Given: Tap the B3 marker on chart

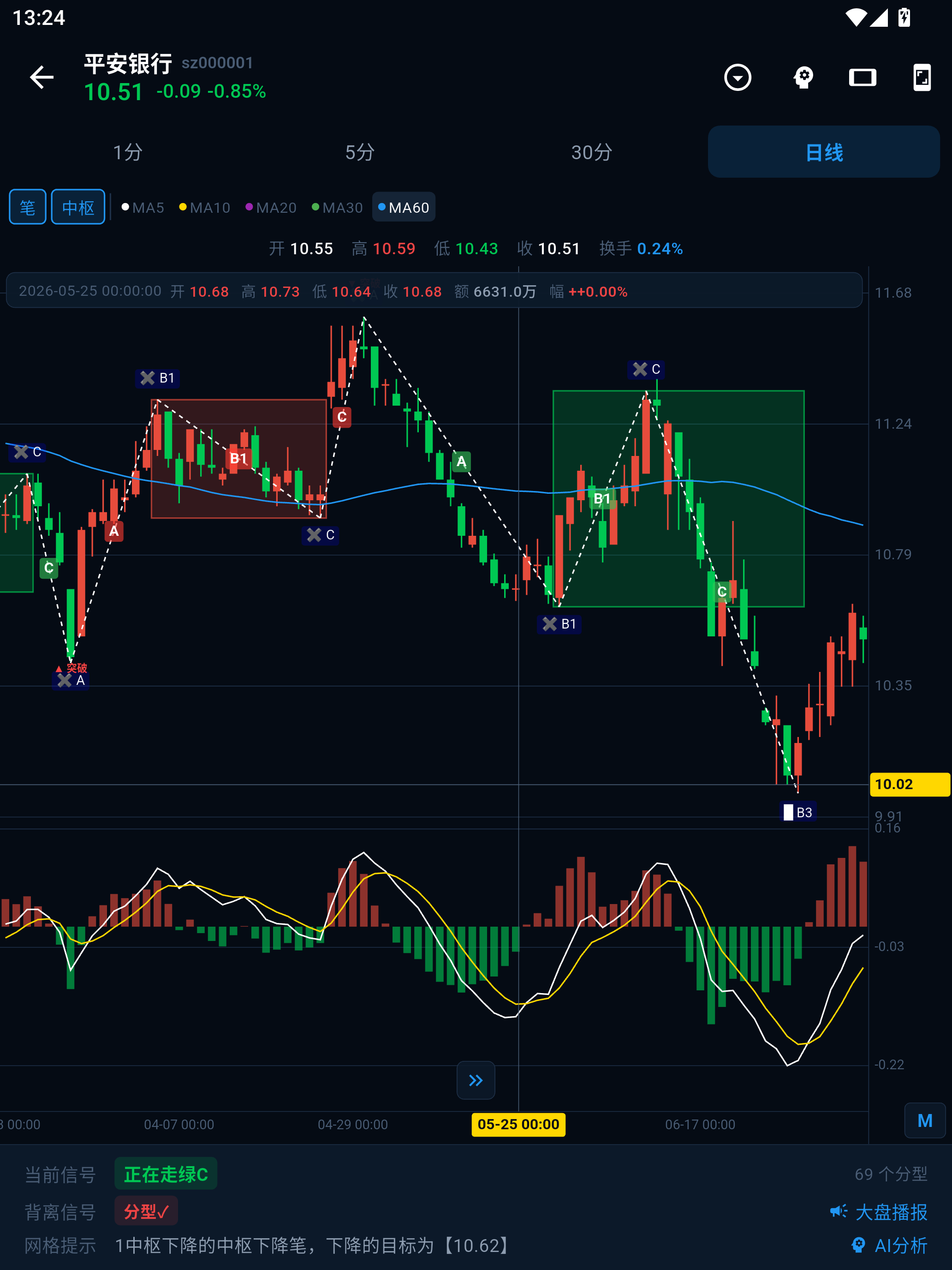Looking at the screenshot, I should 797,812.
